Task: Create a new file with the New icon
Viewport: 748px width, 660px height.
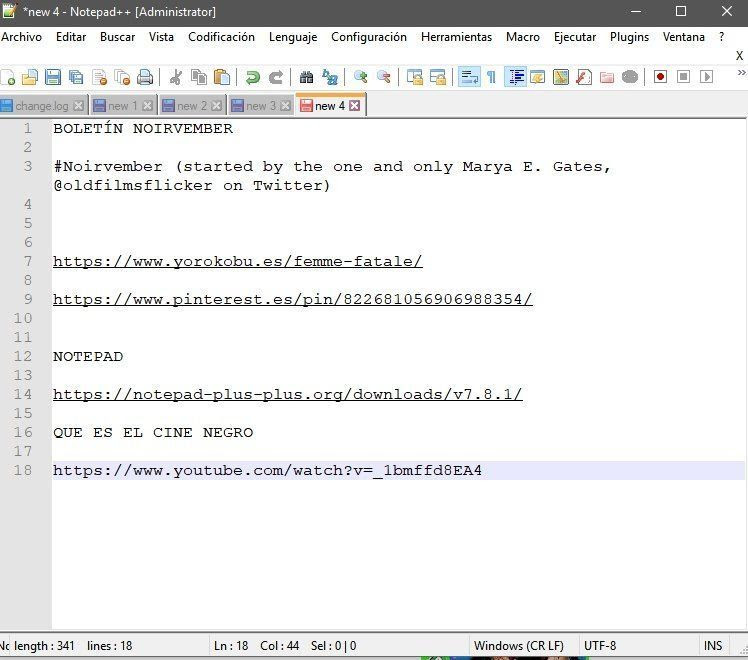Action: (x=8, y=77)
